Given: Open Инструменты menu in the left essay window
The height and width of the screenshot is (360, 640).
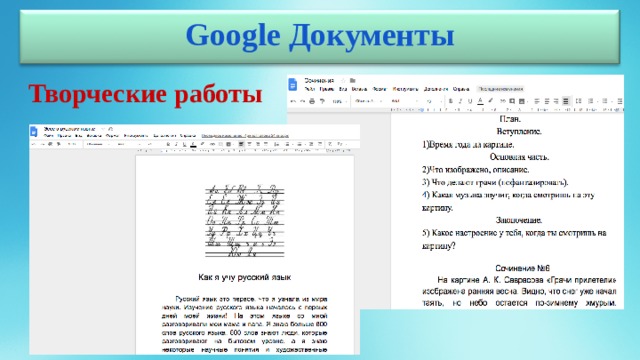Looking at the screenshot, I should point(136,136).
